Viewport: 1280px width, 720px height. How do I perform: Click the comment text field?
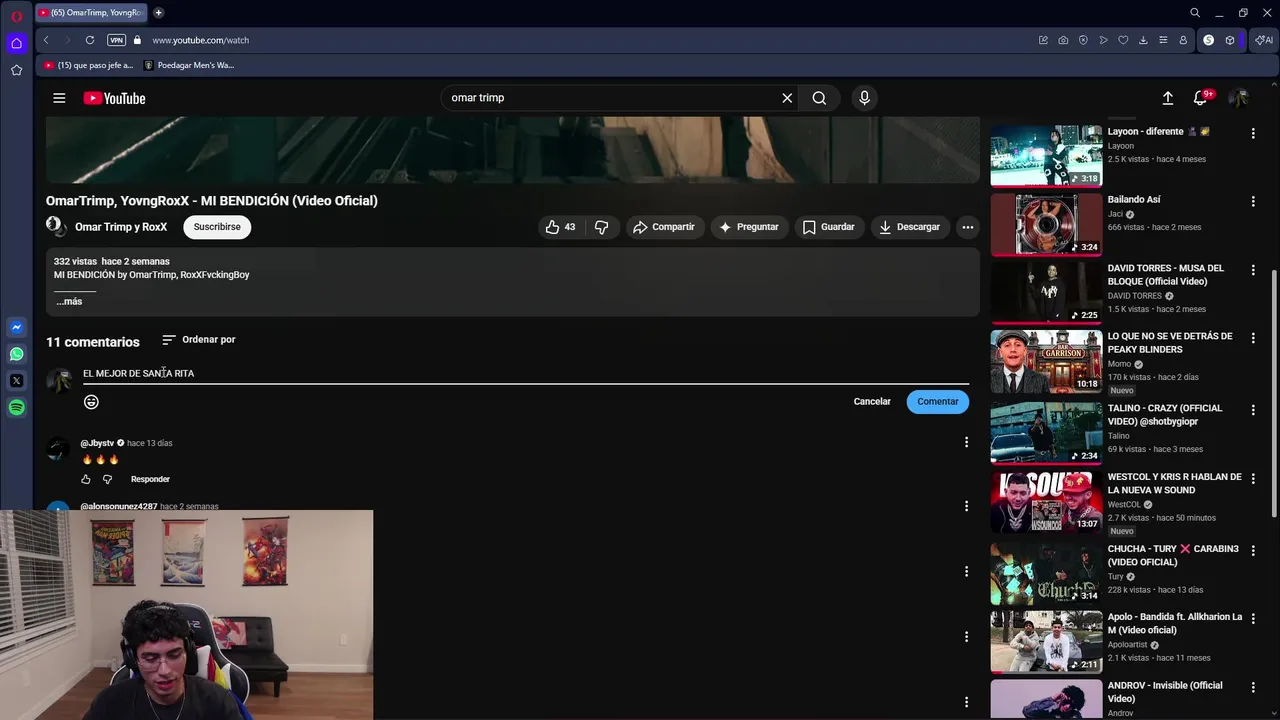[525, 373]
